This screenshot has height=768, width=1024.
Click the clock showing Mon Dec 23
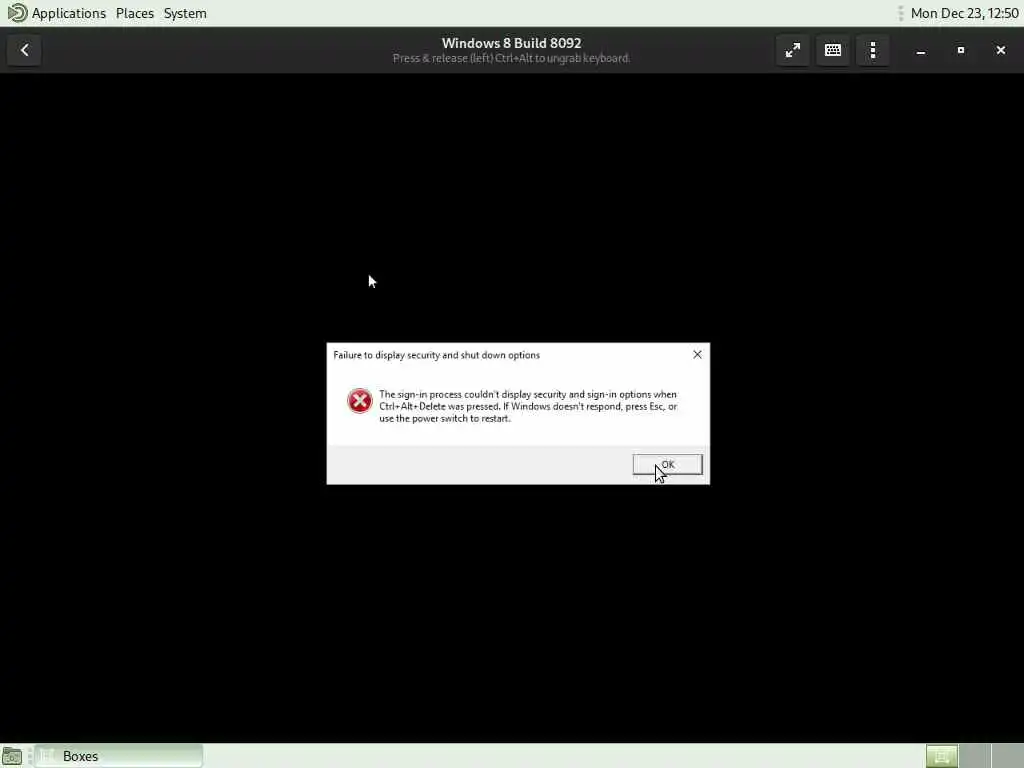tap(964, 13)
